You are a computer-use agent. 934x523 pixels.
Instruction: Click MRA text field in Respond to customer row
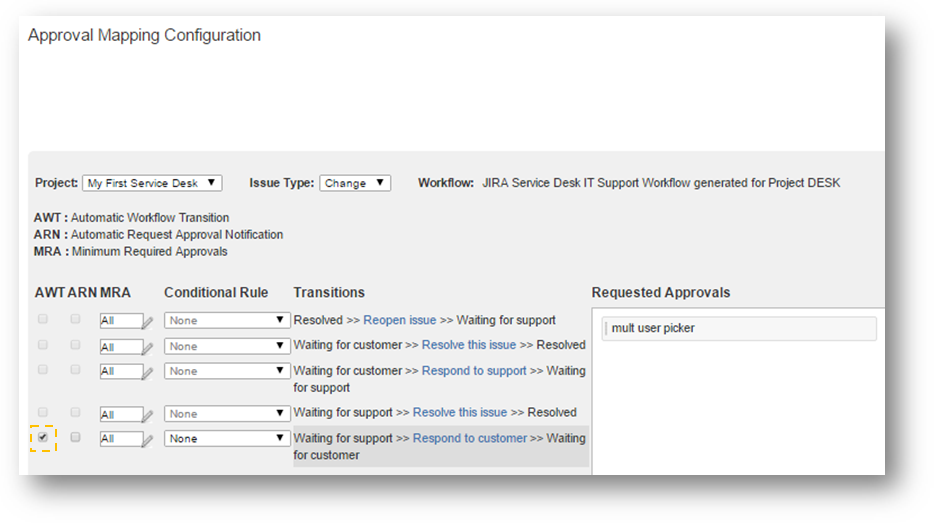119,439
